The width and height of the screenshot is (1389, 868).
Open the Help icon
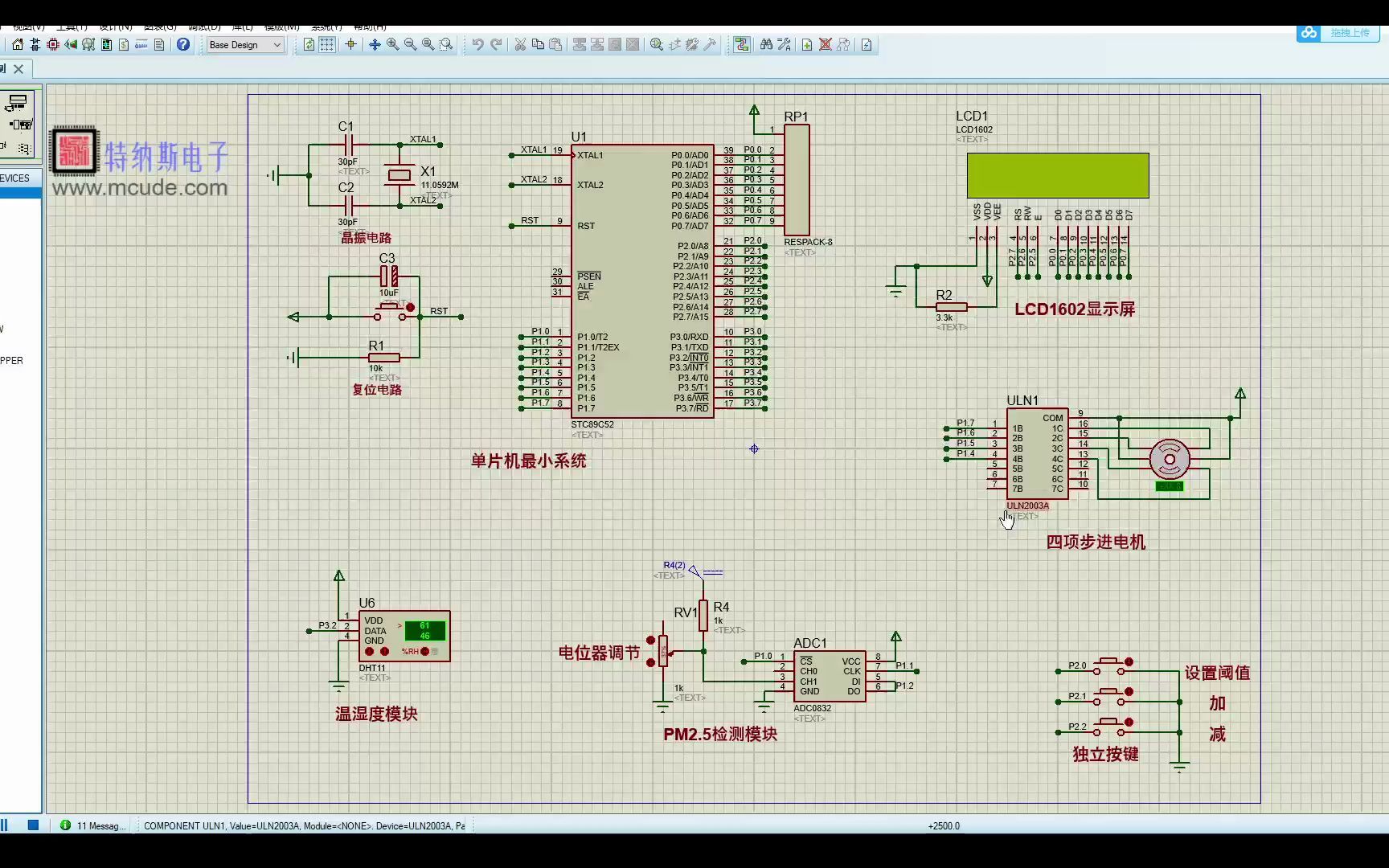[x=183, y=45]
